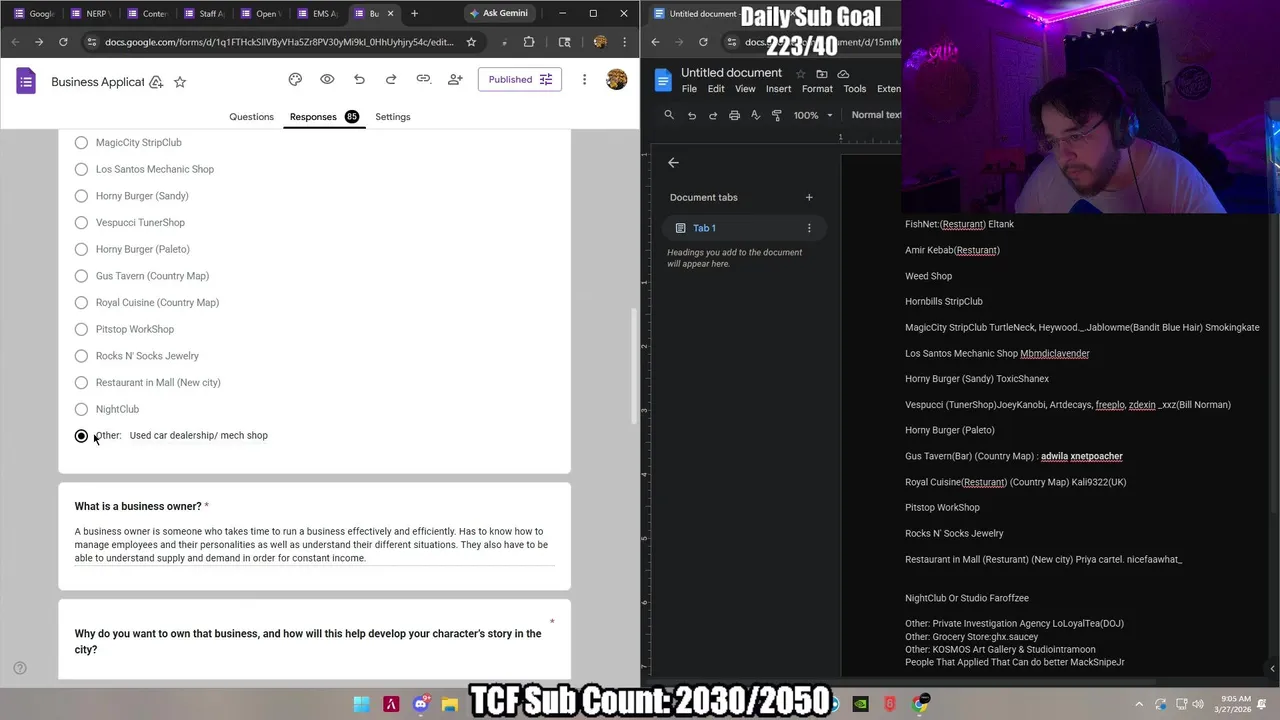Open add collaborators icon in Forms
1280x720 pixels.
[455, 79]
